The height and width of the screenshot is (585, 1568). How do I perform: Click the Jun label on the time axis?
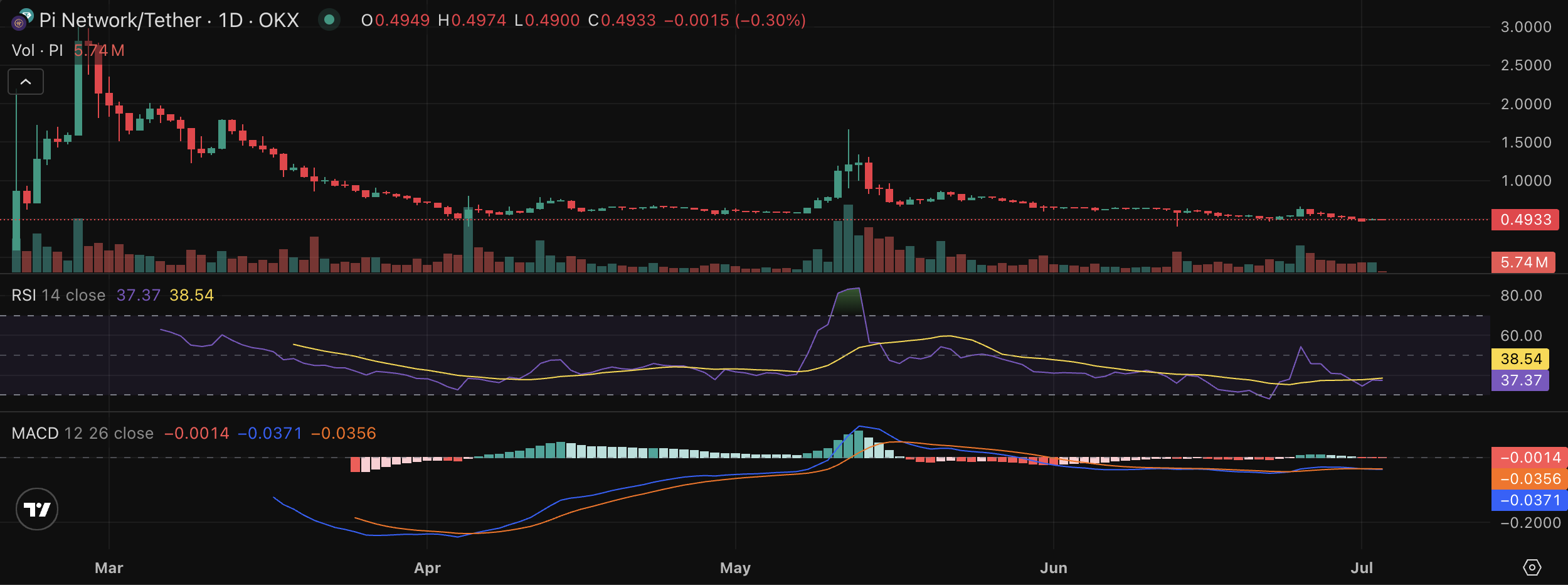point(1054,568)
